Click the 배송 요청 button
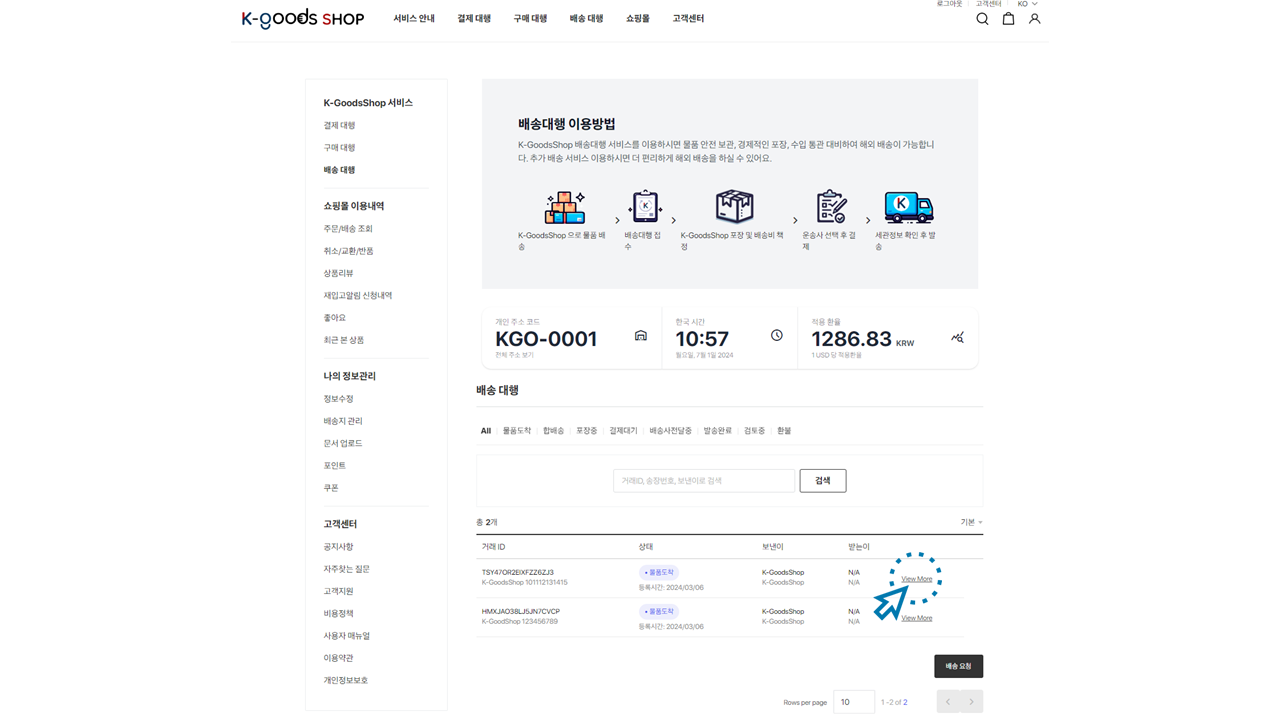 tap(958, 666)
